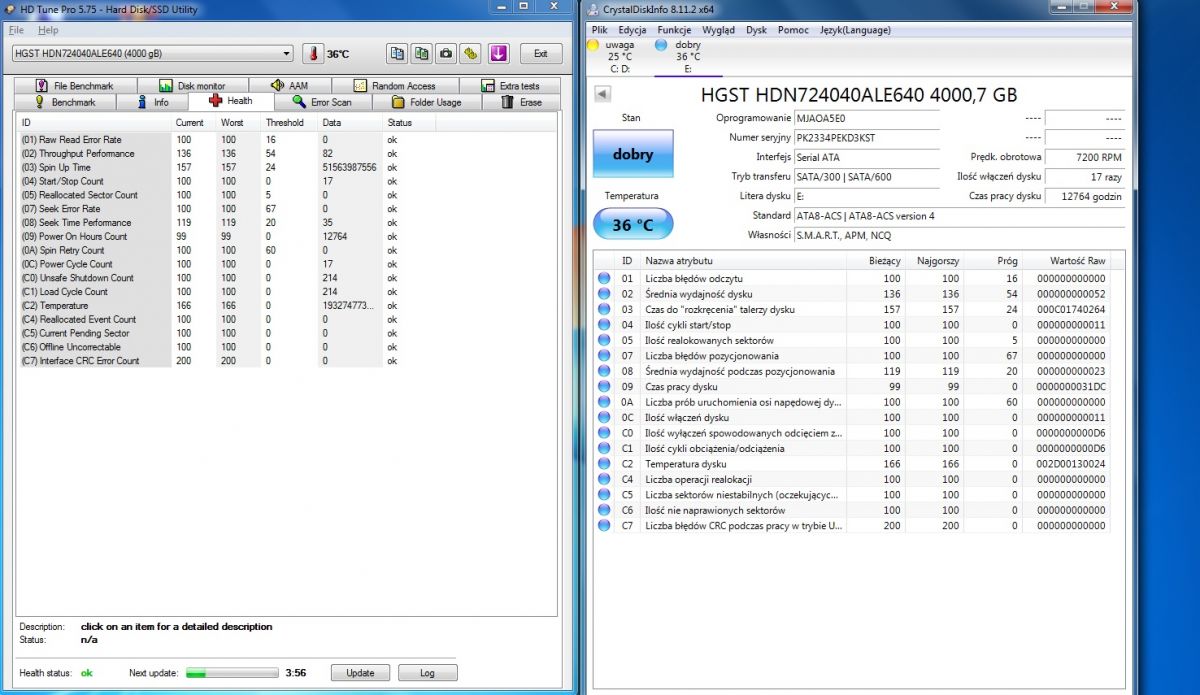1200x695 pixels.
Task: Click the previous disk arrow in CrystalDiskInfo
Action: (x=602, y=94)
